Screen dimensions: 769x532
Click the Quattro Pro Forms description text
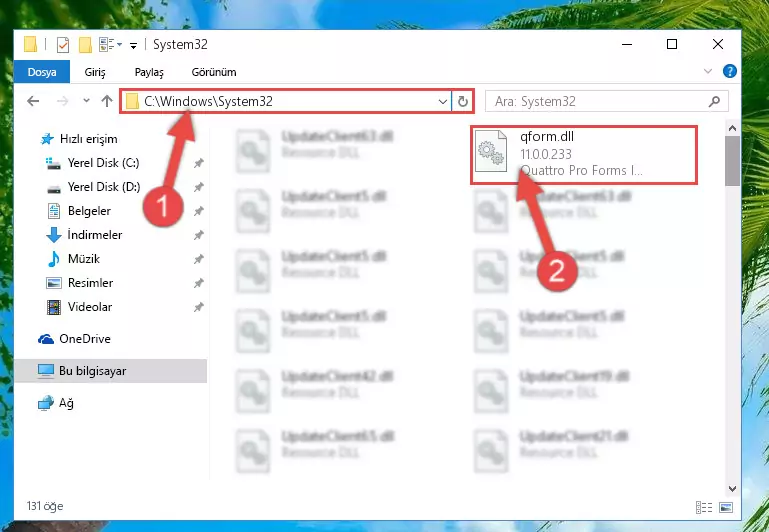click(x=581, y=171)
